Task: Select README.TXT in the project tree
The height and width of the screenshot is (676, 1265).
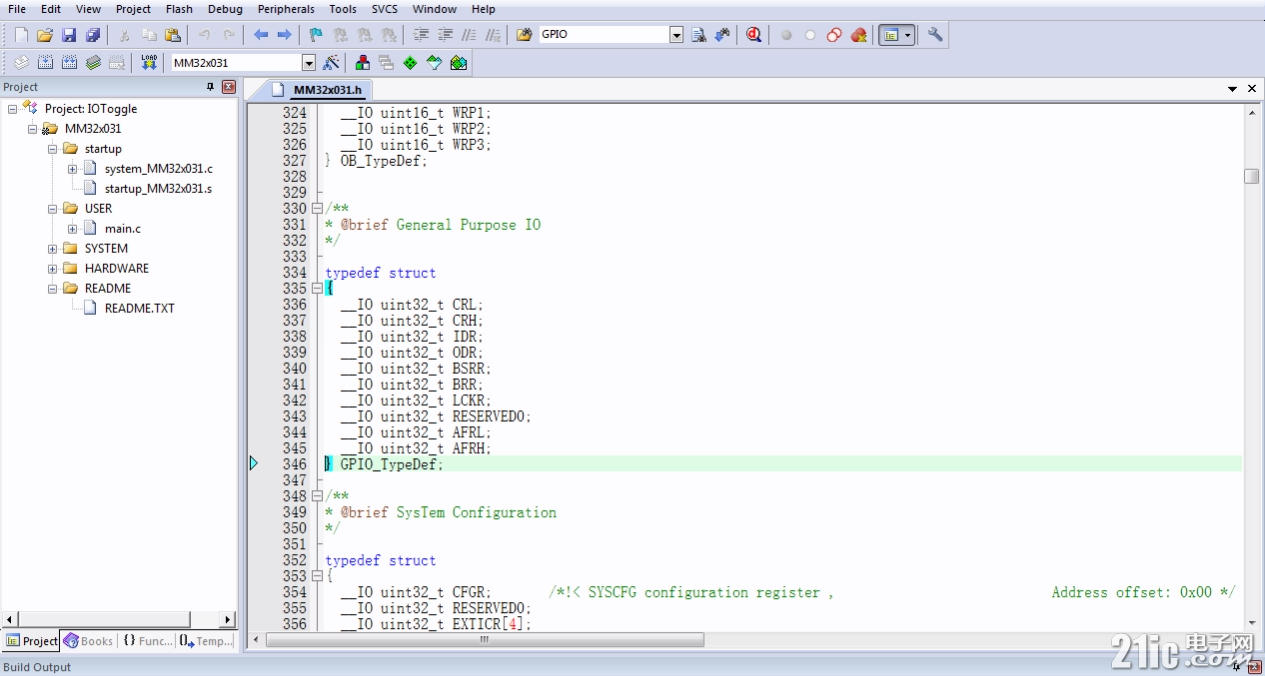Action: tap(140, 308)
